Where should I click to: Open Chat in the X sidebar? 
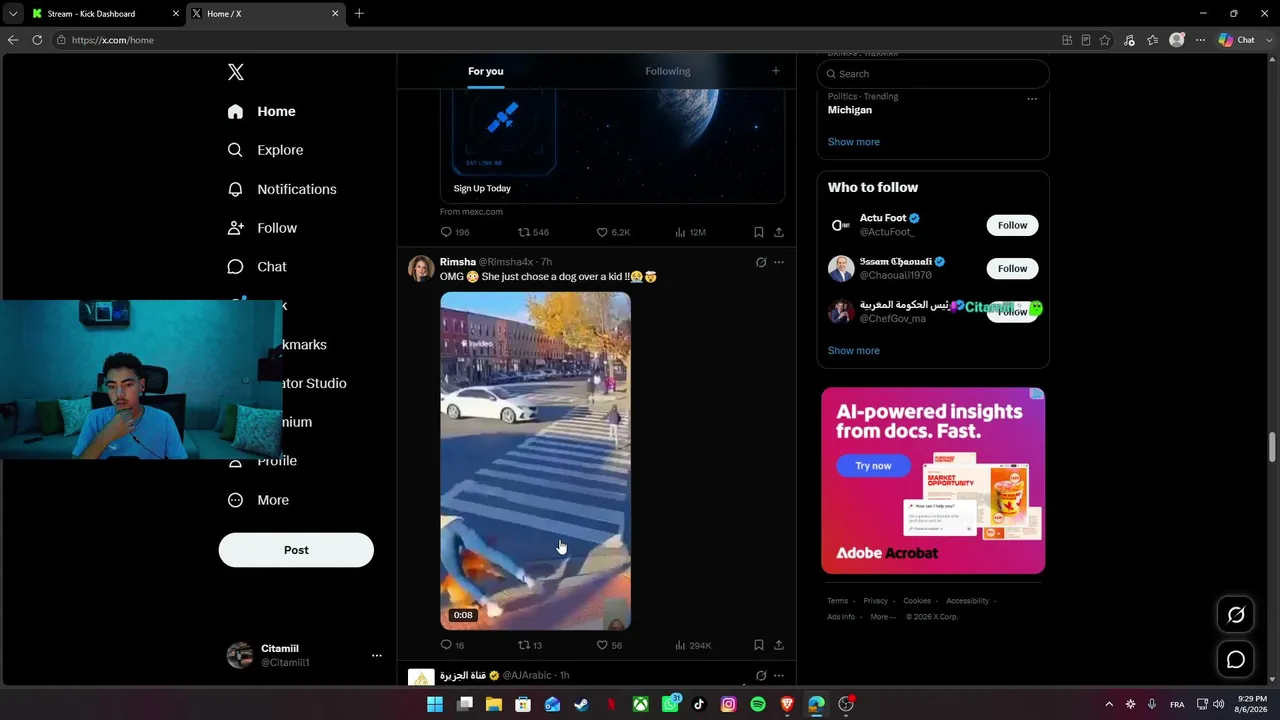[257, 267]
